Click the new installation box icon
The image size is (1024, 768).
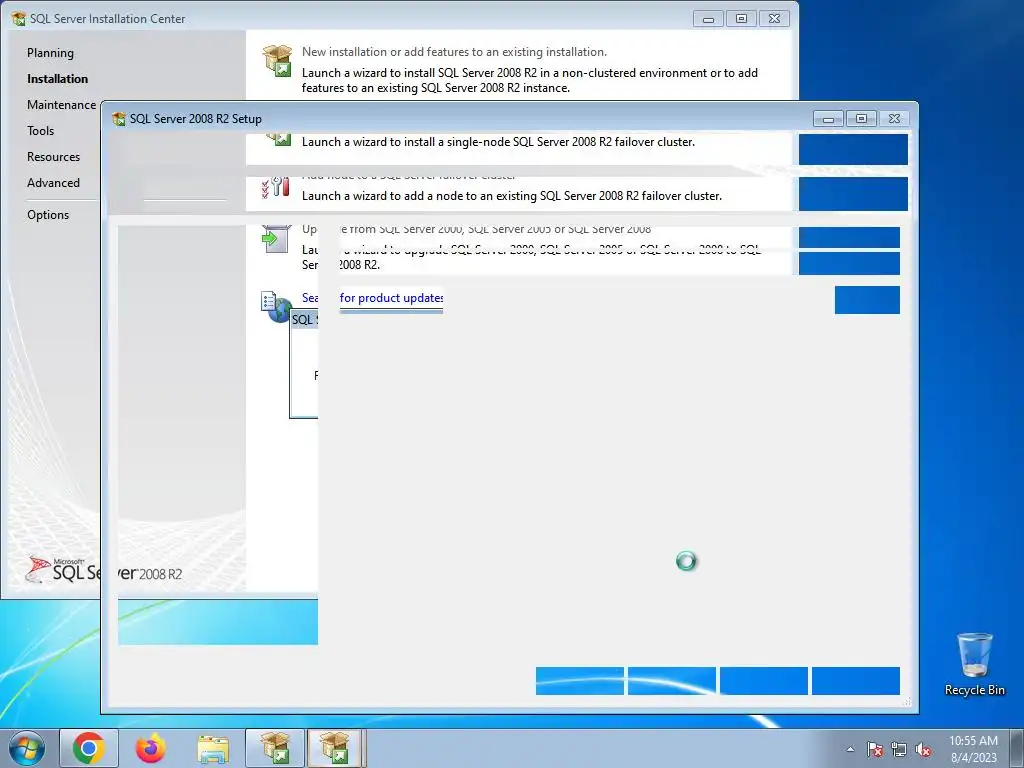tap(277, 61)
